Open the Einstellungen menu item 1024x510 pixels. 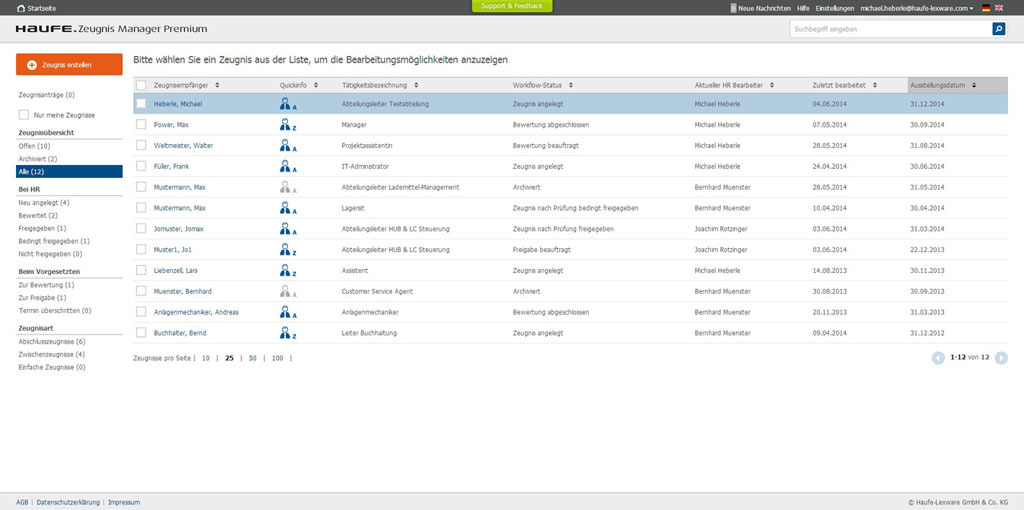click(x=835, y=8)
